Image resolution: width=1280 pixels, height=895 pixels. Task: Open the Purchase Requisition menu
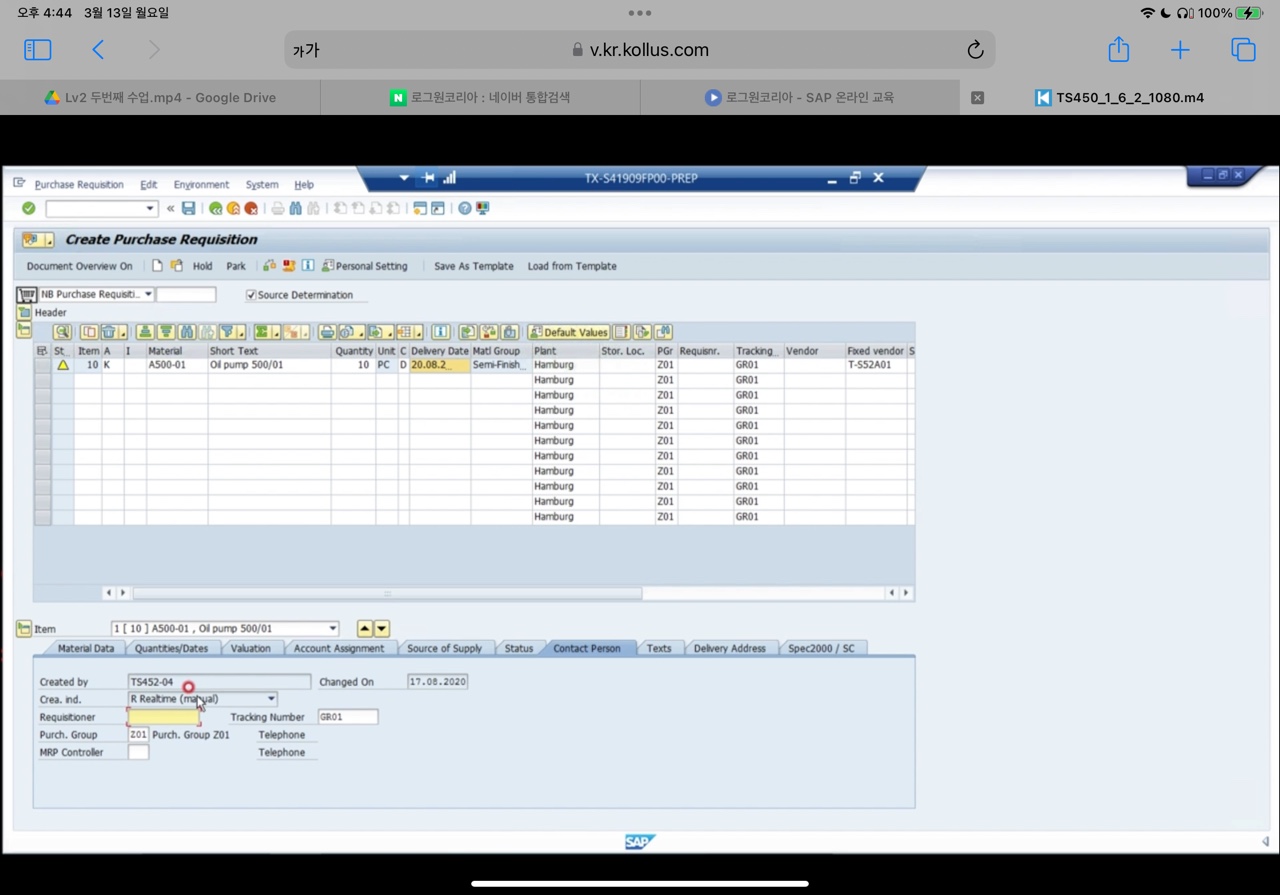pyautogui.click(x=79, y=185)
